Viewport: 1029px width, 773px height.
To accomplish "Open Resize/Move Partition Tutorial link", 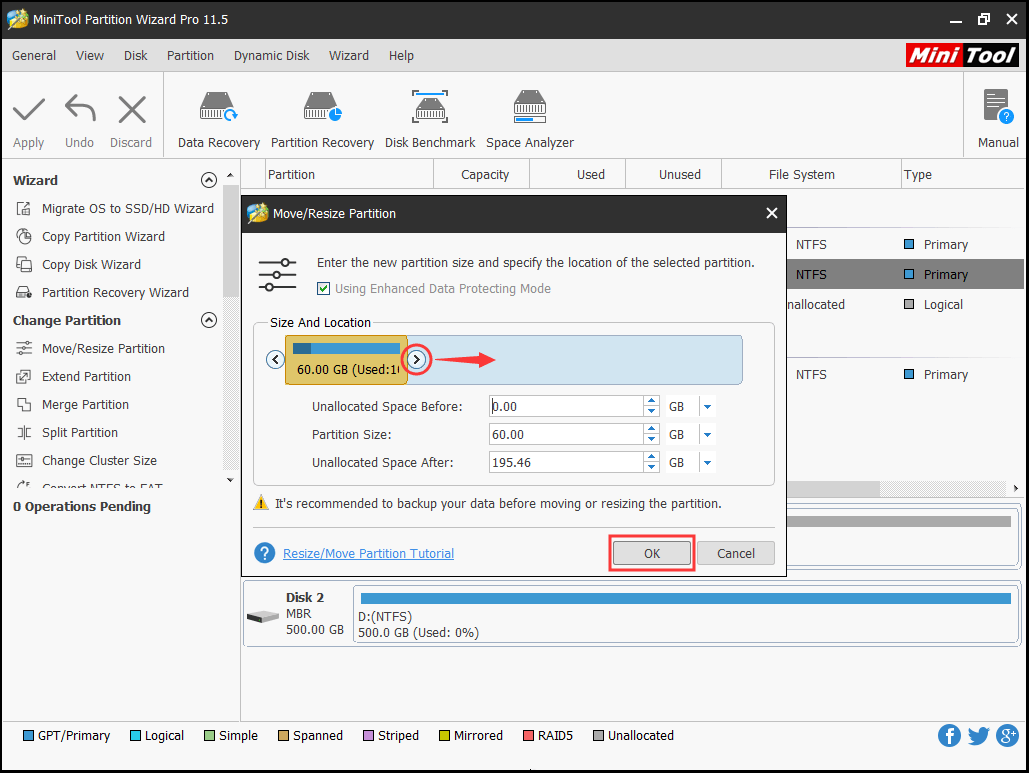I will pyautogui.click(x=368, y=553).
